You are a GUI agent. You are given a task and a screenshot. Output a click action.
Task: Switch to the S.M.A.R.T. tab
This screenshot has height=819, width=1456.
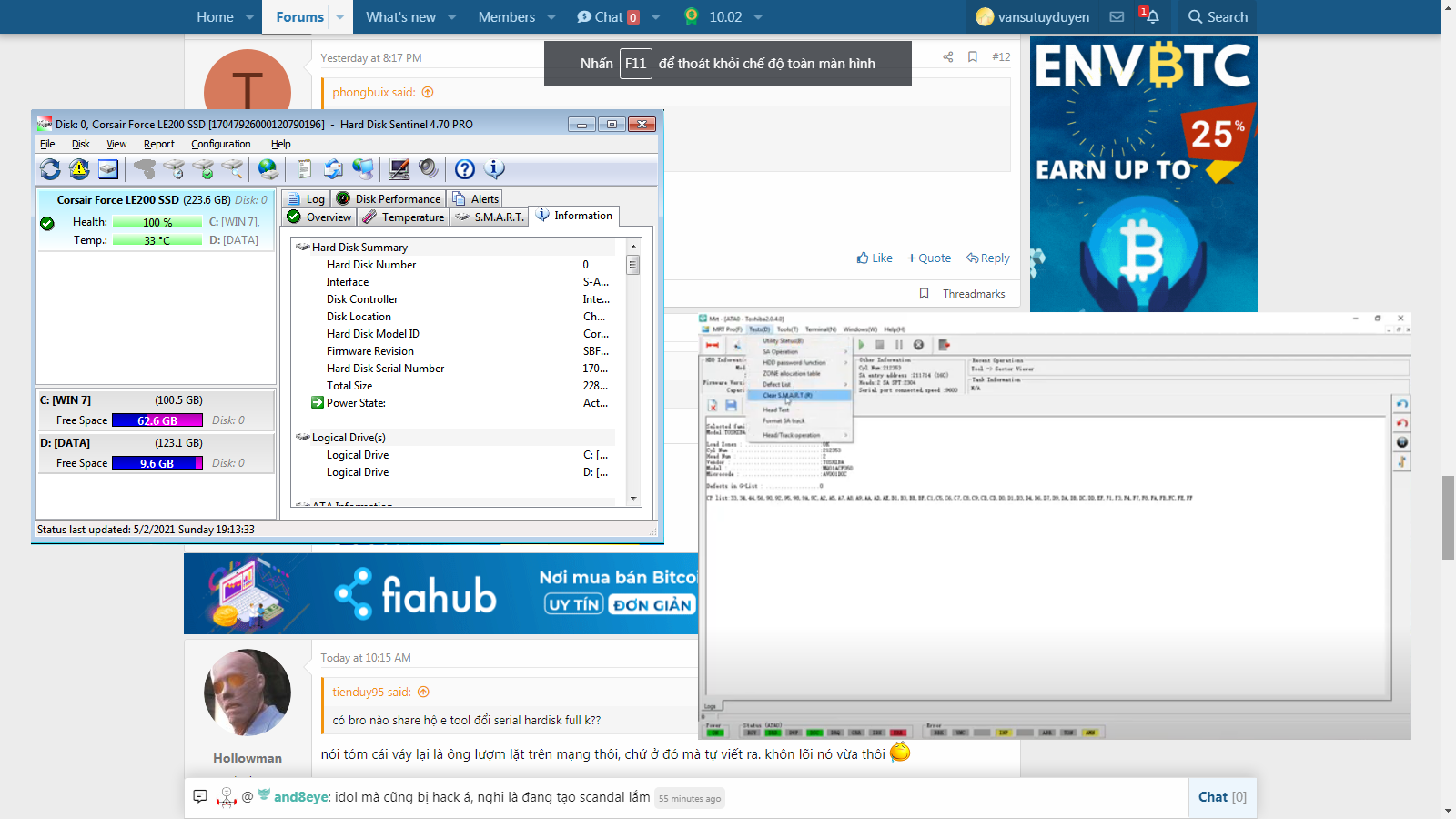click(x=490, y=217)
